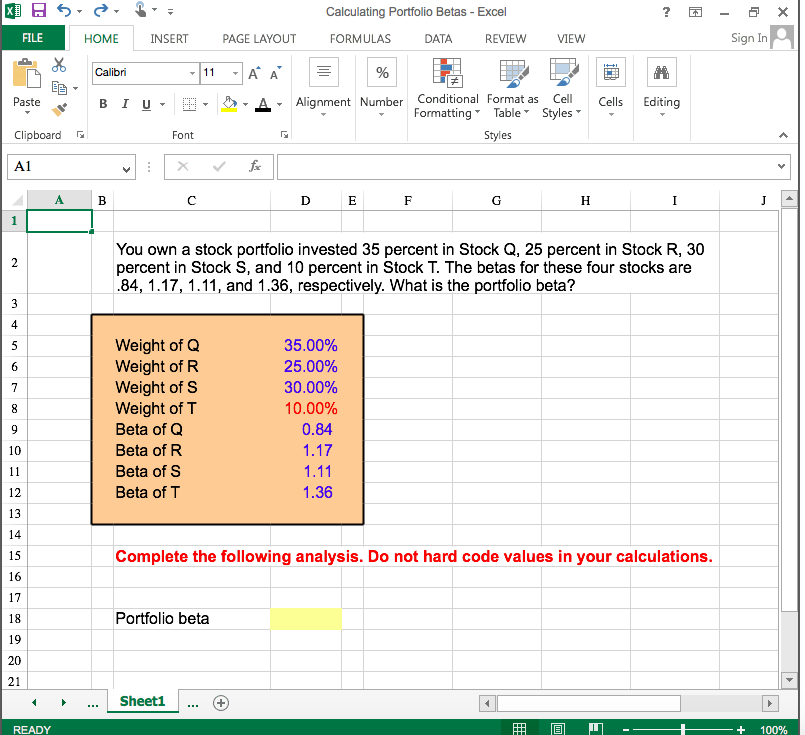Switch to Normal view grid icon

pyautogui.click(x=520, y=728)
